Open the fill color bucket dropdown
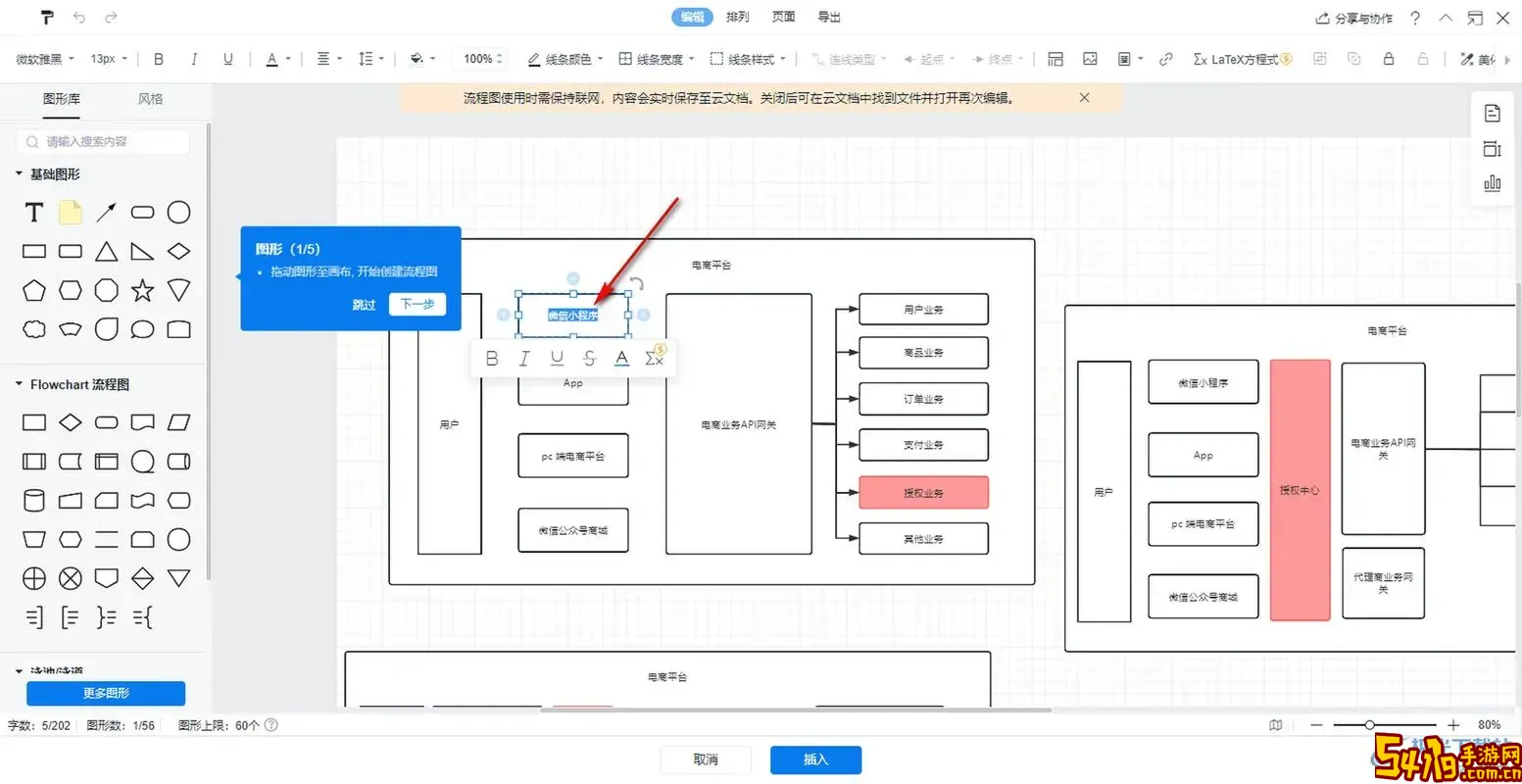This screenshot has height=784, width=1522. pos(422,59)
